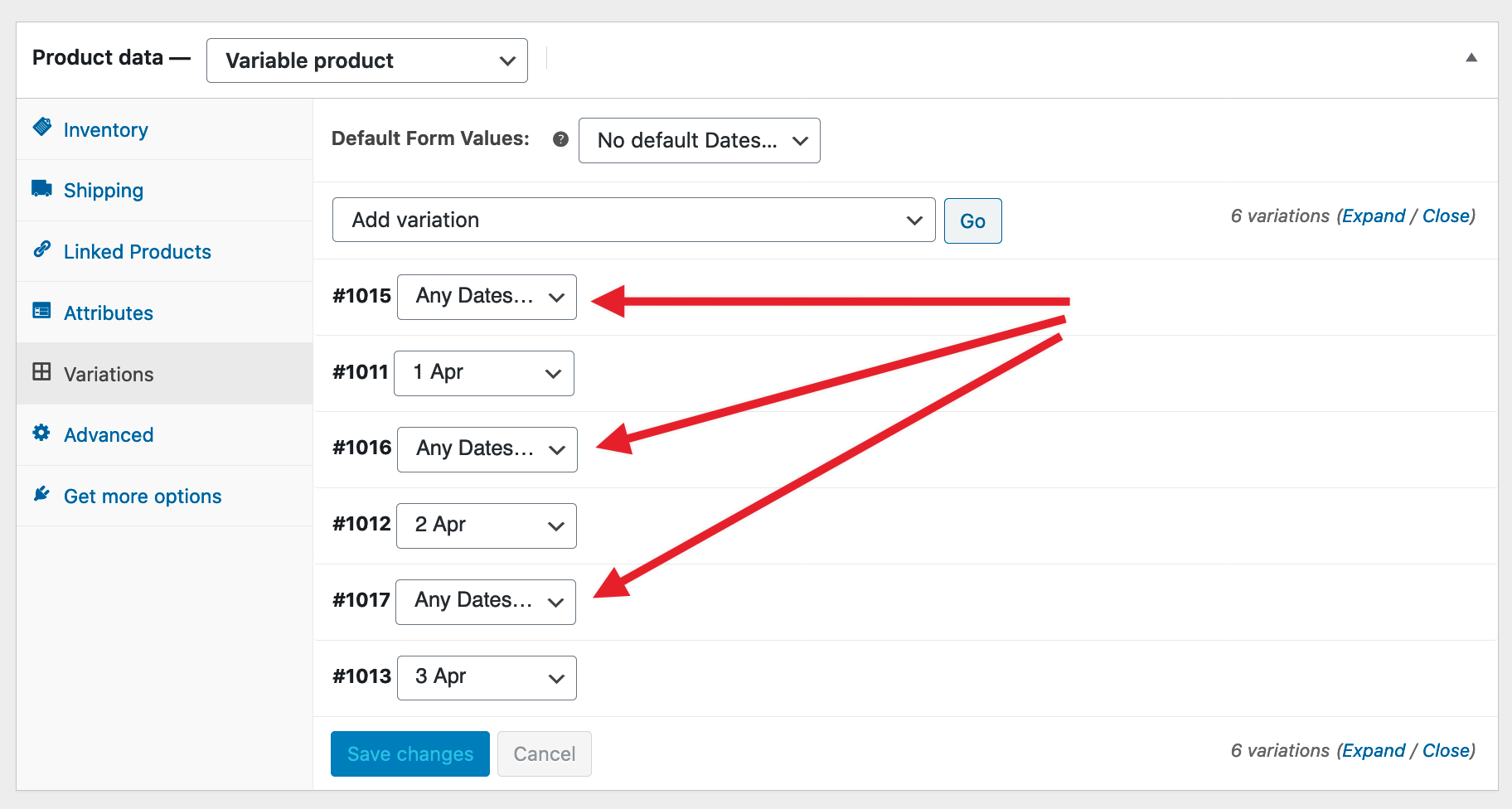
Task: Collapse the Product data panel
Action: point(1471,58)
